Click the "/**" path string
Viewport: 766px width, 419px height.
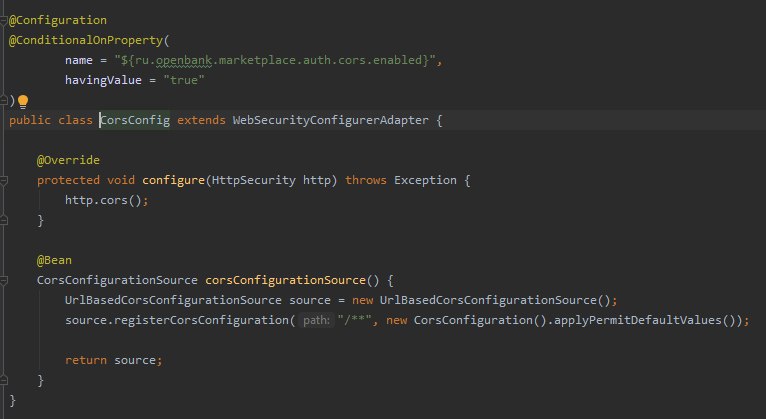(x=354, y=320)
